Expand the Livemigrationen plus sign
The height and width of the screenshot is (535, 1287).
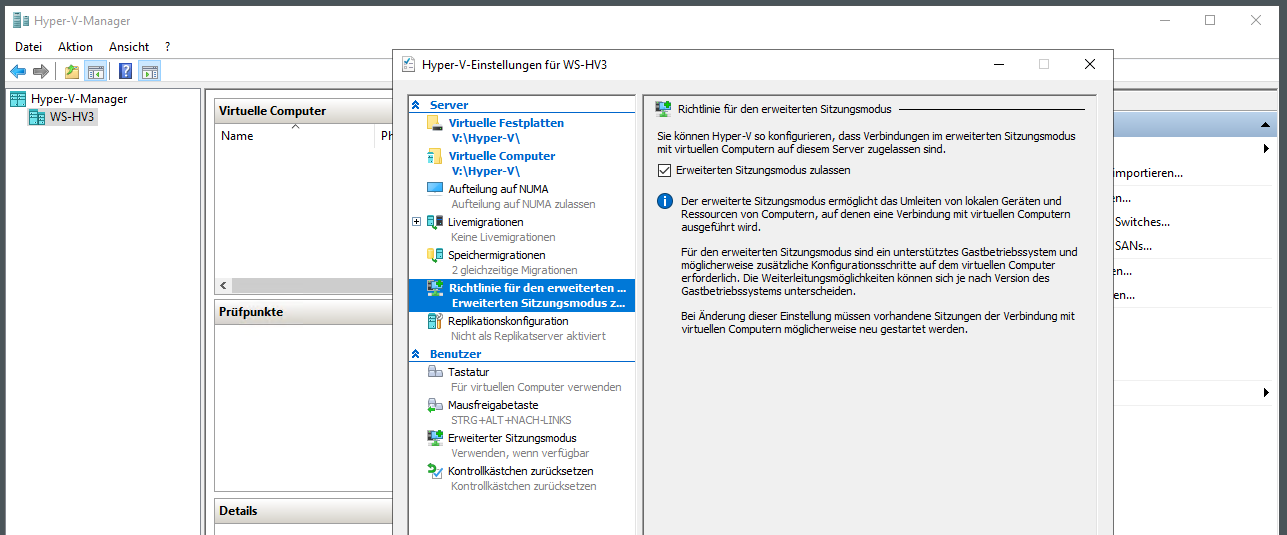416,221
